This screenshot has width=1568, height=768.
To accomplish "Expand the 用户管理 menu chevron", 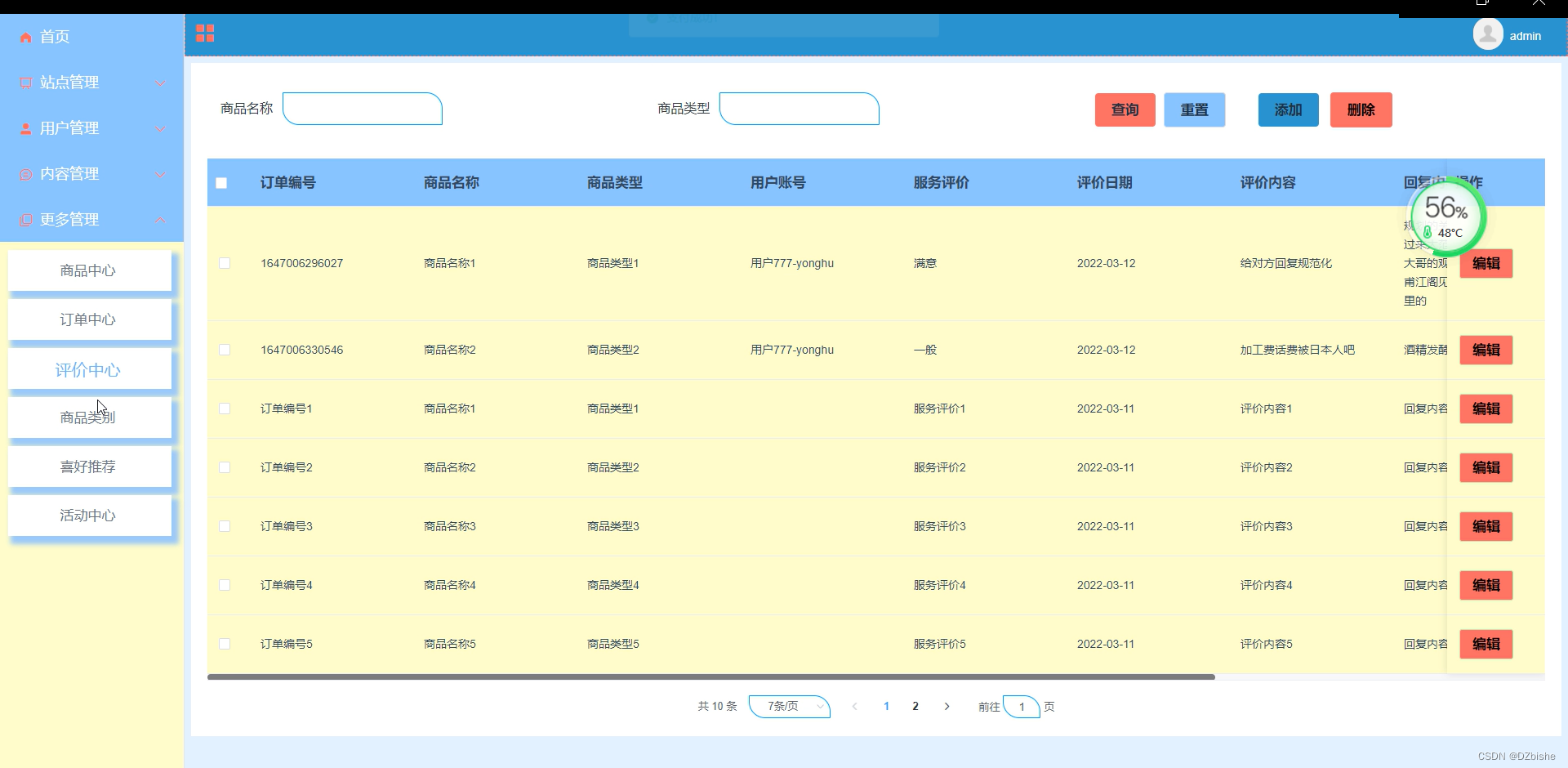I will [160, 128].
